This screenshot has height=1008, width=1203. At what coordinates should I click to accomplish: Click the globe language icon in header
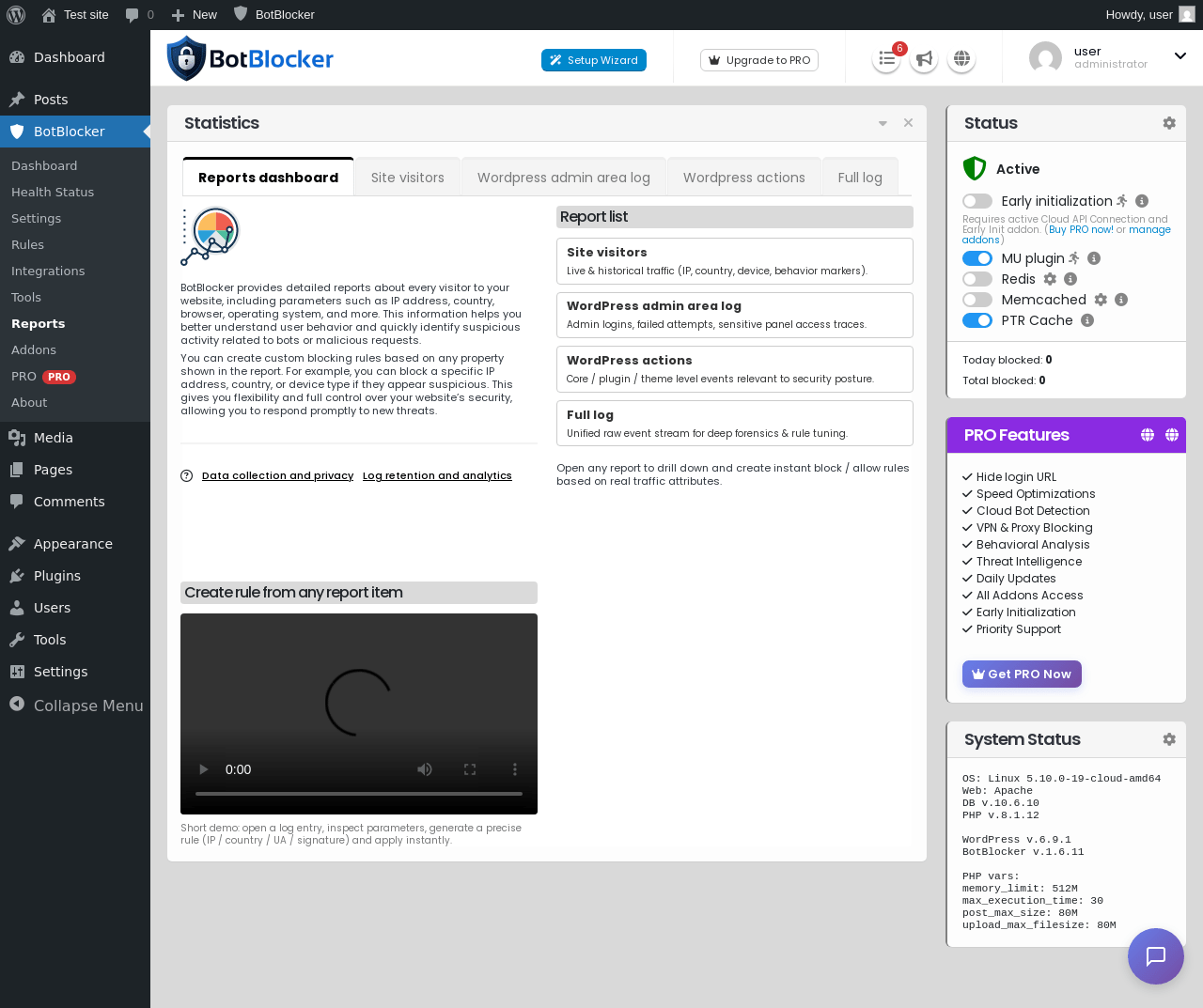961,59
